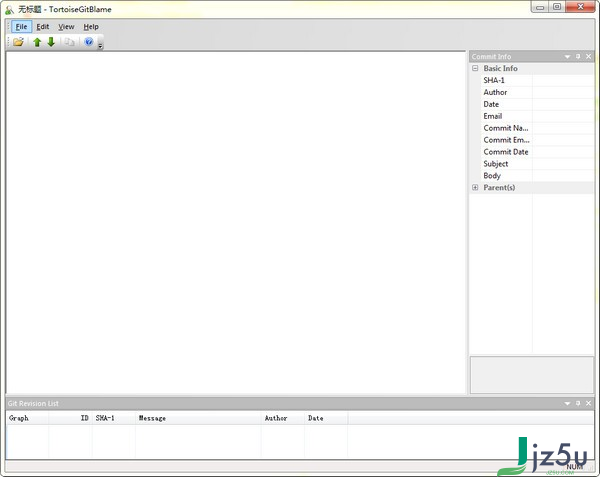Screen dimensions: 600x477
Task: Click the property description box below Commit Info
Action: tap(532, 375)
